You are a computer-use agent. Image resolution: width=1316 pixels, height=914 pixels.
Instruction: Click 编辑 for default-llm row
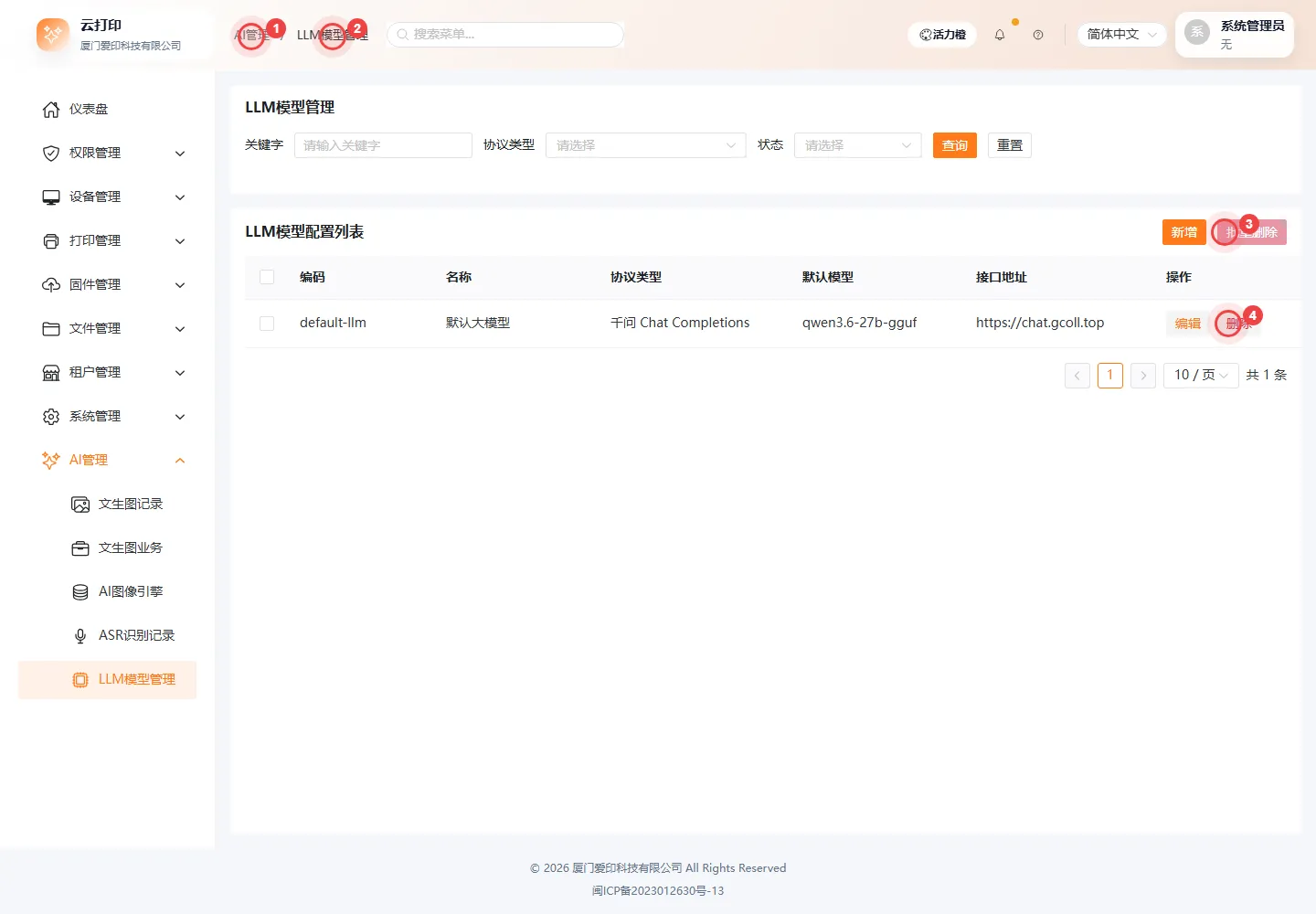click(1188, 324)
